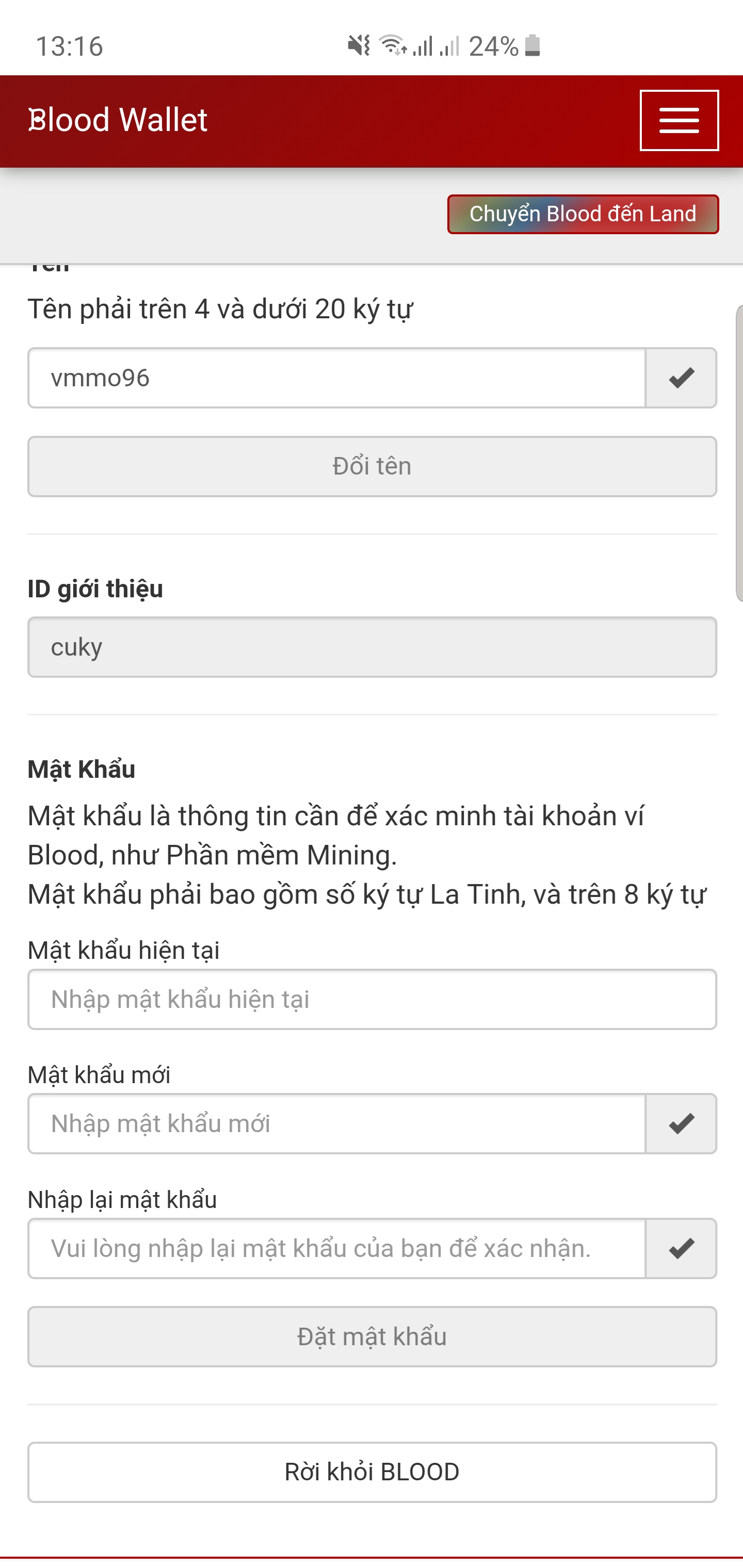Tap the checkmark beside confirm password field
This screenshot has height=1568, width=743.
pos(681,1248)
